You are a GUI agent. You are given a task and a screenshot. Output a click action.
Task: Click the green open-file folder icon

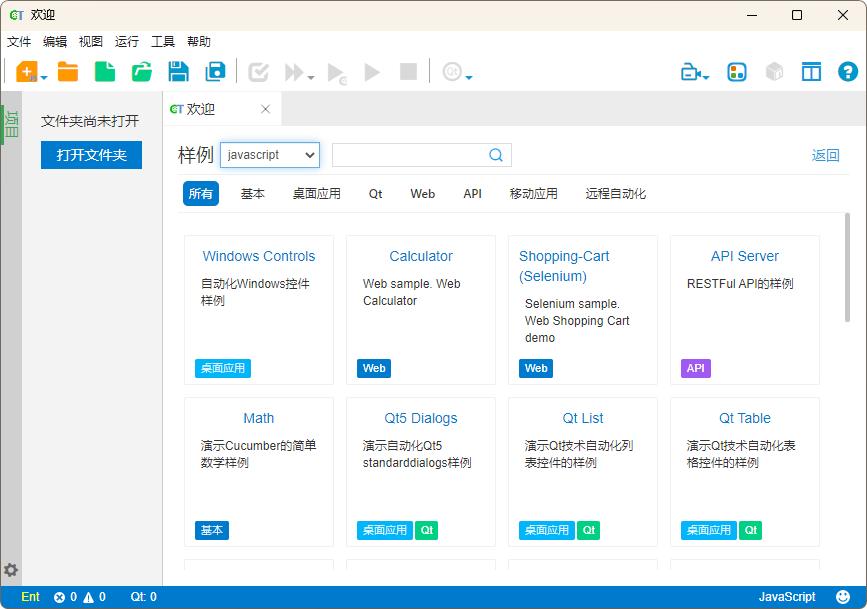[x=142, y=72]
